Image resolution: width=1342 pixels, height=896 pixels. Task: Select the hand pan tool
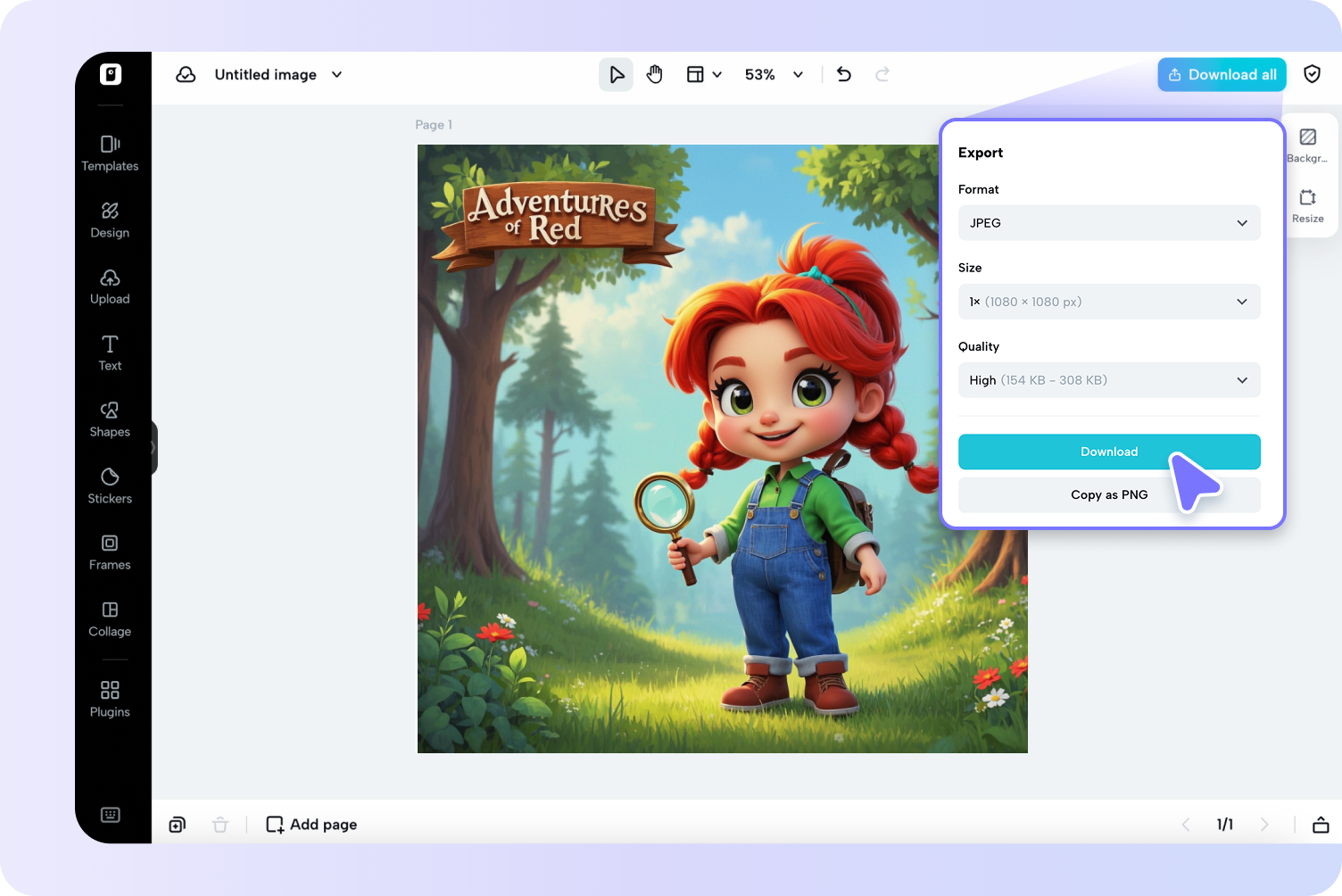click(x=655, y=74)
